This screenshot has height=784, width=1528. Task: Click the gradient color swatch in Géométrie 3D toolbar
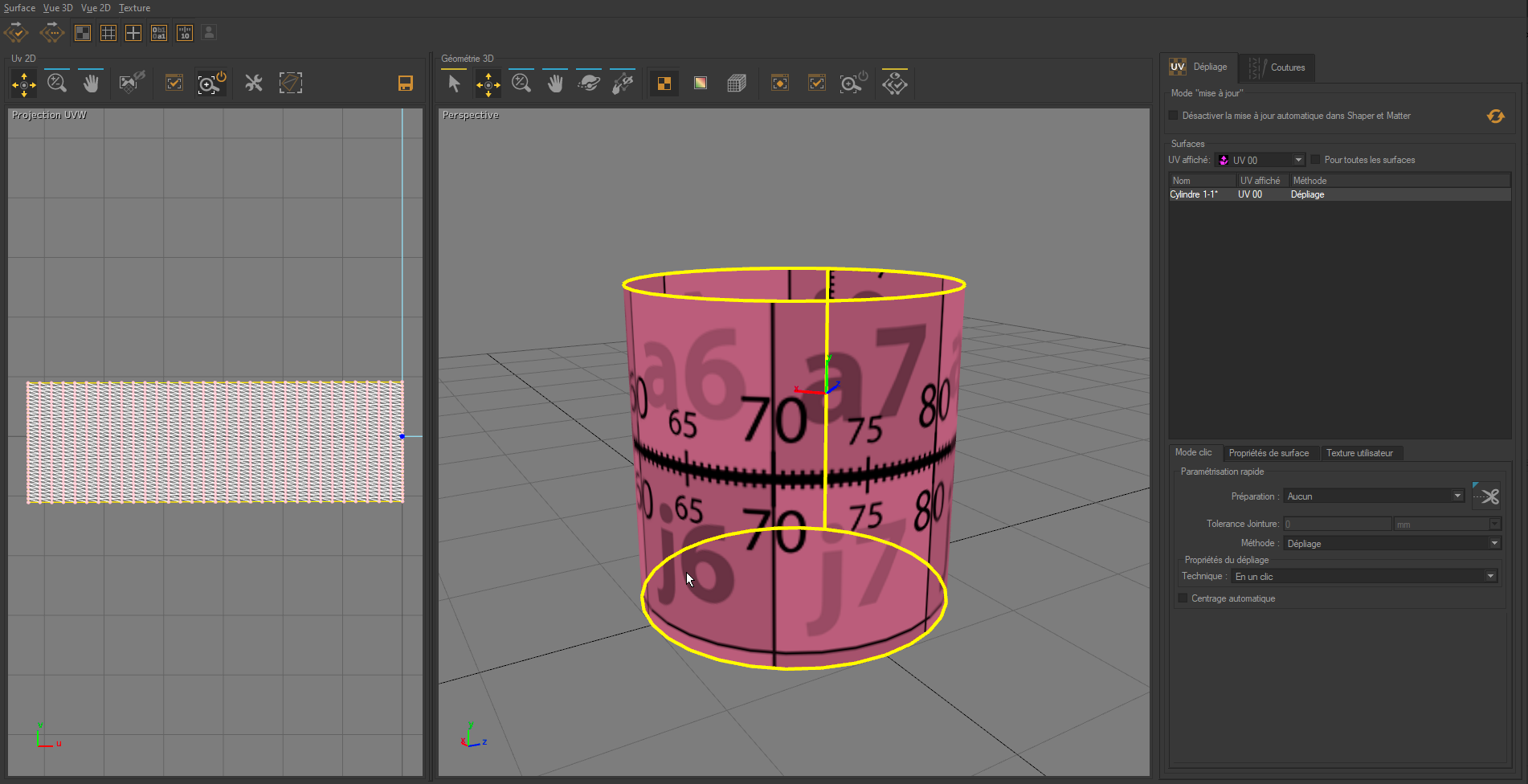700,82
